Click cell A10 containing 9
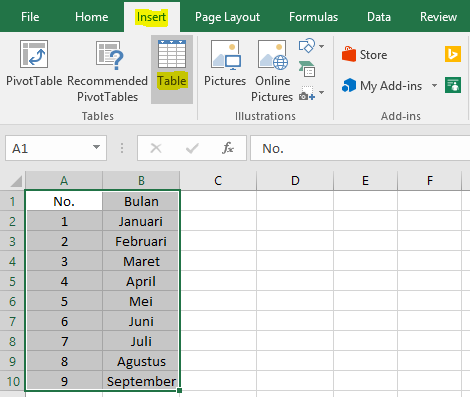Screen dimensions: 470x397 pos(64,381)
